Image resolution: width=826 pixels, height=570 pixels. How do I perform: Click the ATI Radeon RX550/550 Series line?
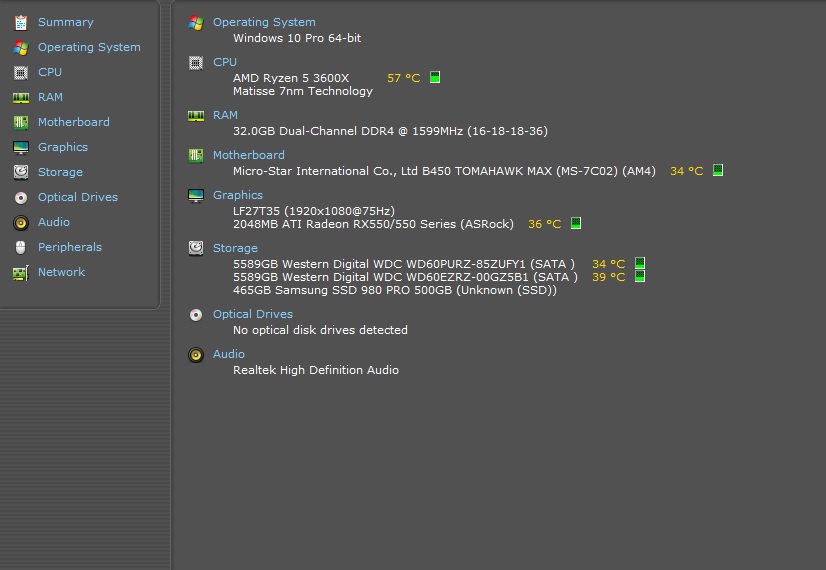tap(373, 224)
